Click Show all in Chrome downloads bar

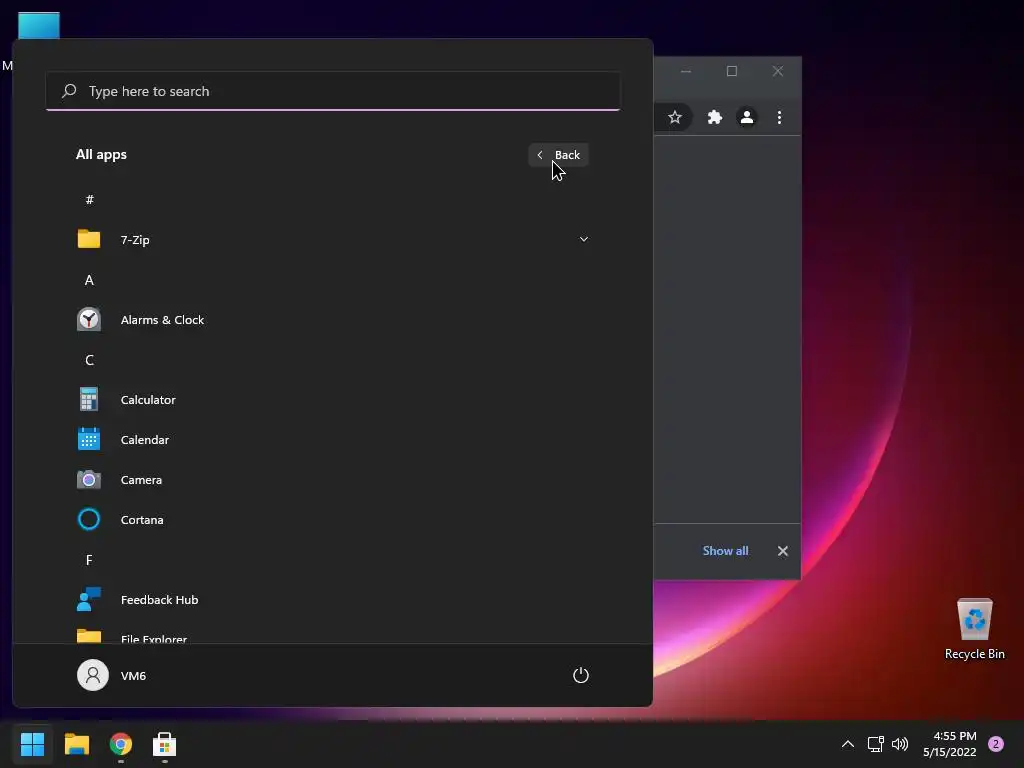point(725,551)
